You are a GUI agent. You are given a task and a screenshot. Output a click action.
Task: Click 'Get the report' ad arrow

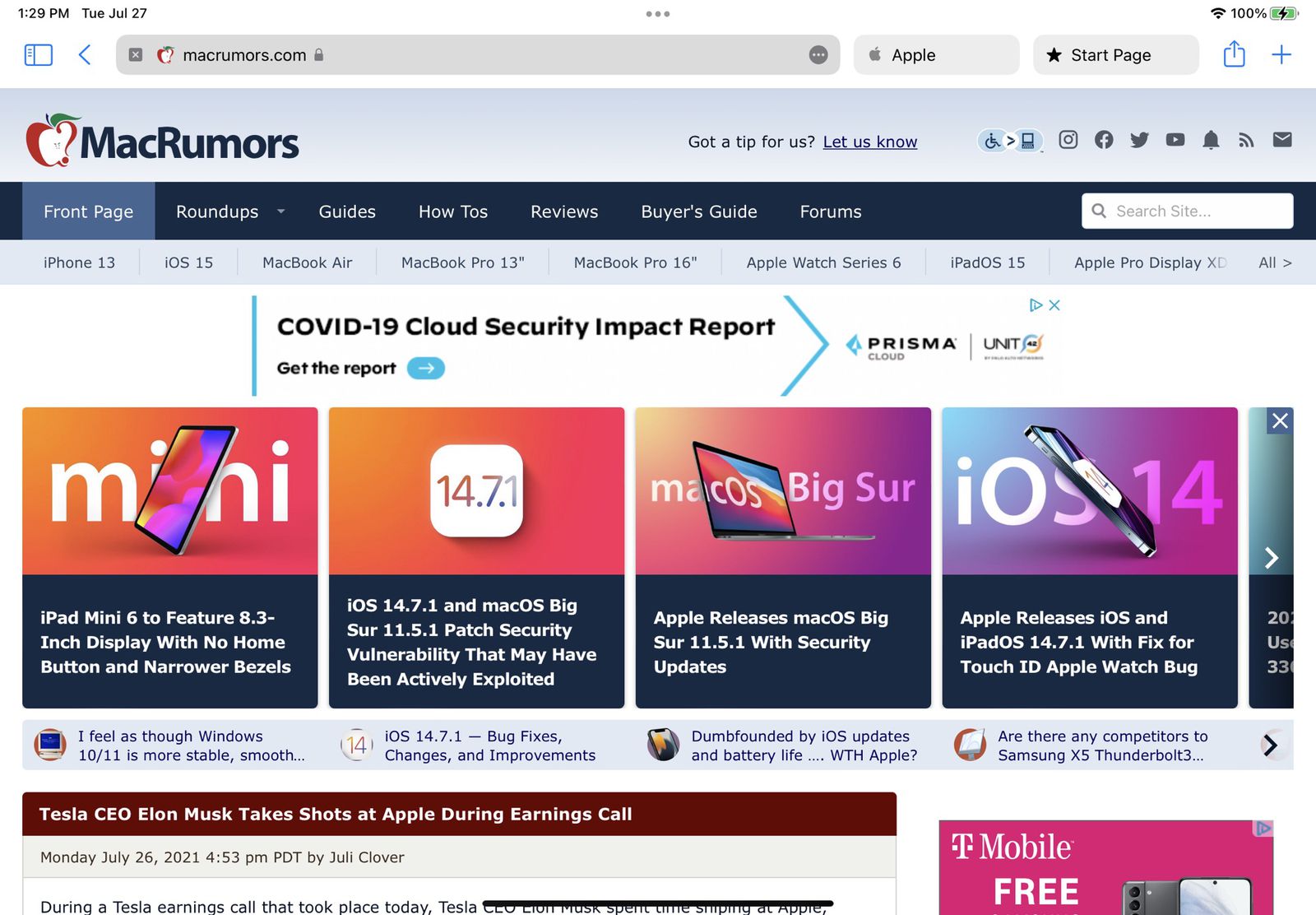(x=426, y=368)
